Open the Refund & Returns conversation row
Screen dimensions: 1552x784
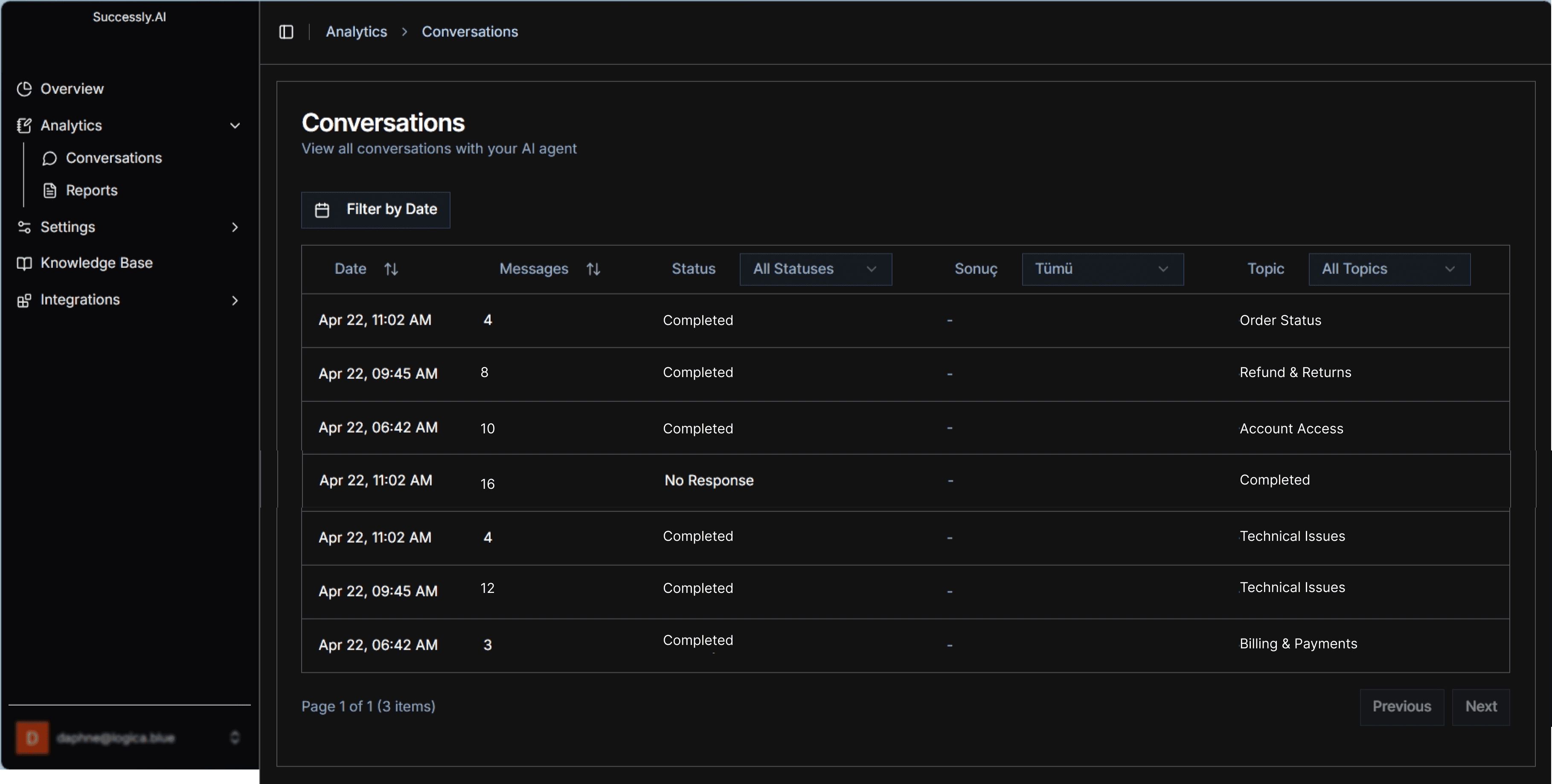(x=906, y=374)
